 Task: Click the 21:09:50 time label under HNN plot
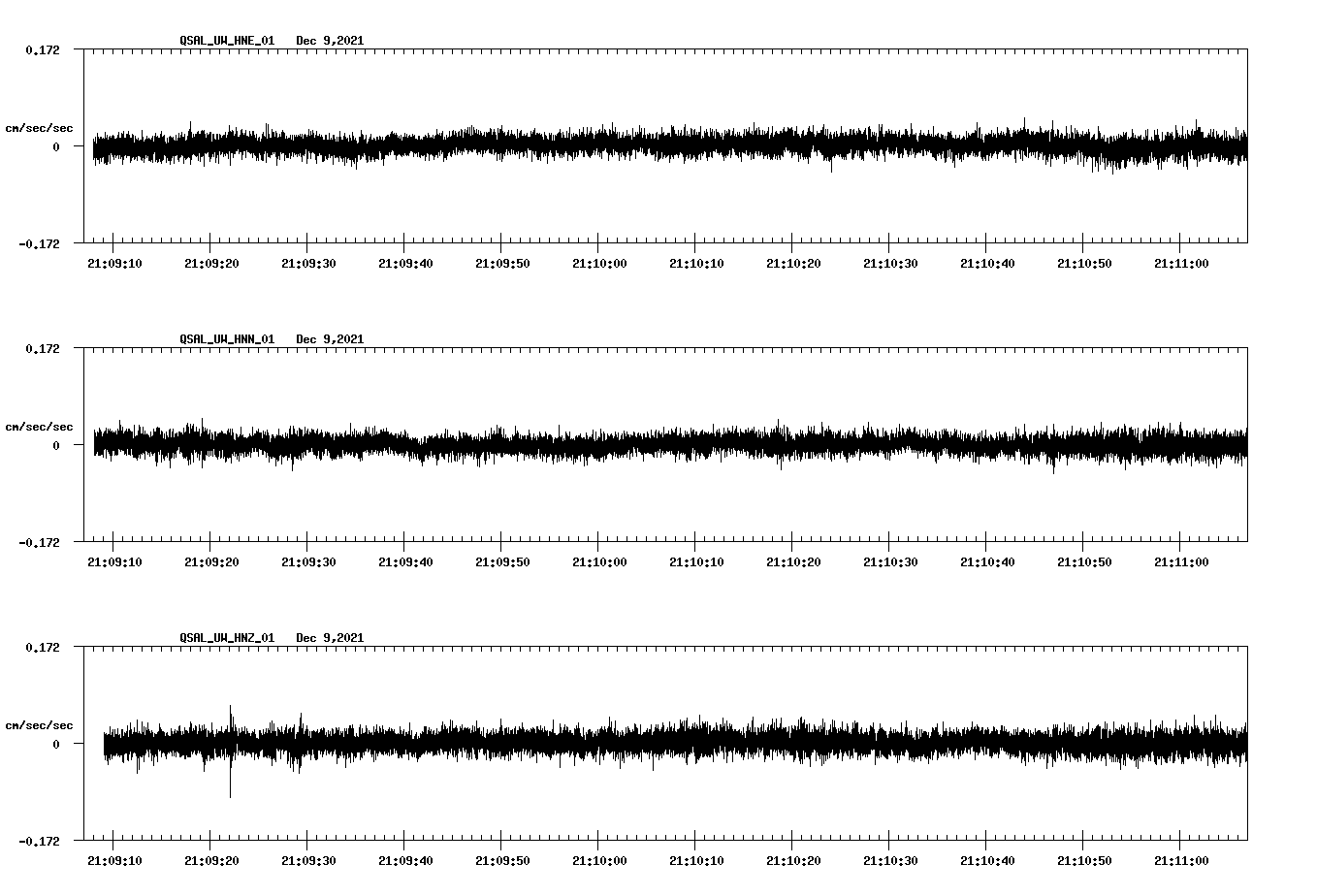(x=502, y=562)
